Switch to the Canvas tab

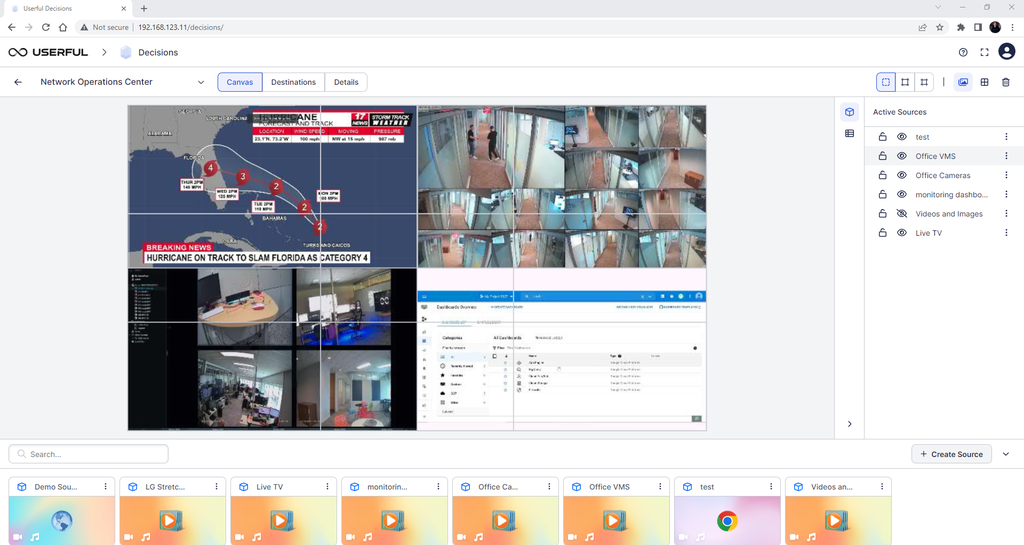click(x=240, y=82)
